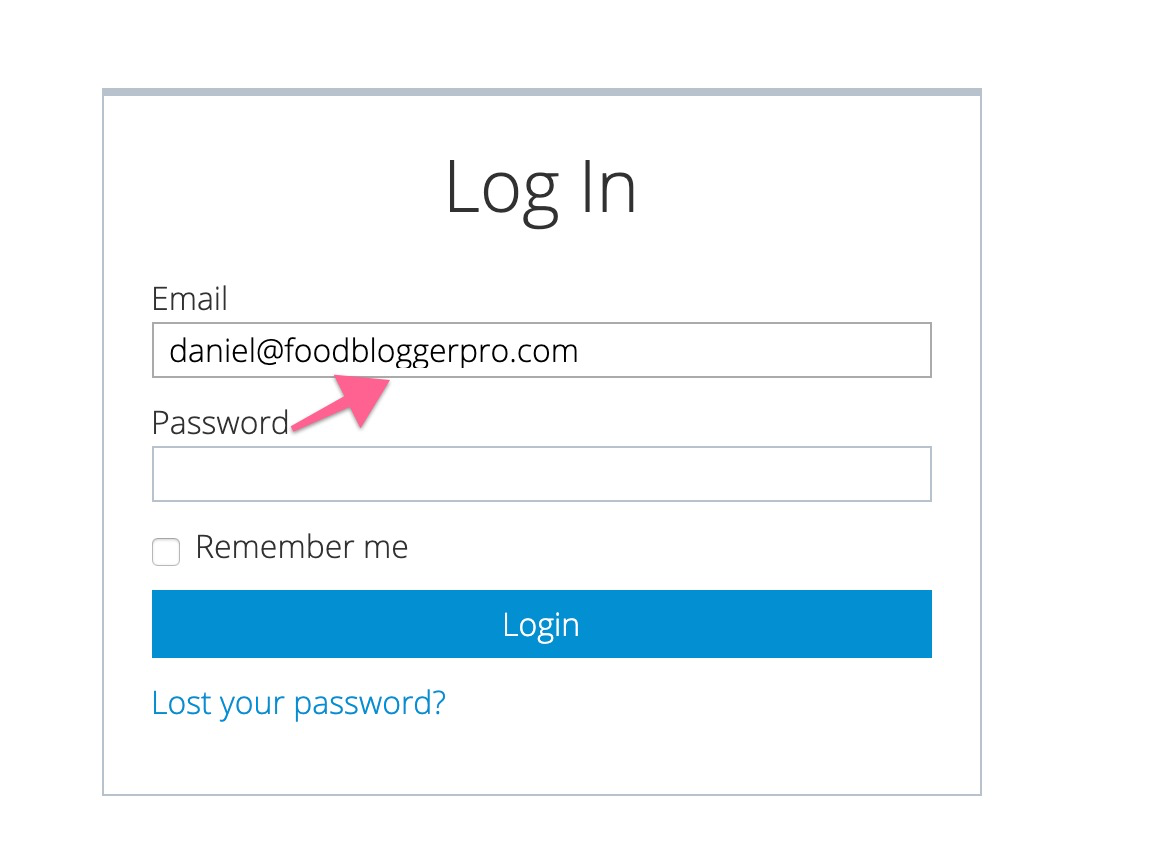Open the 'Lost your password?' link
The height and width of the screenshot is (866, 1168).
299,704
